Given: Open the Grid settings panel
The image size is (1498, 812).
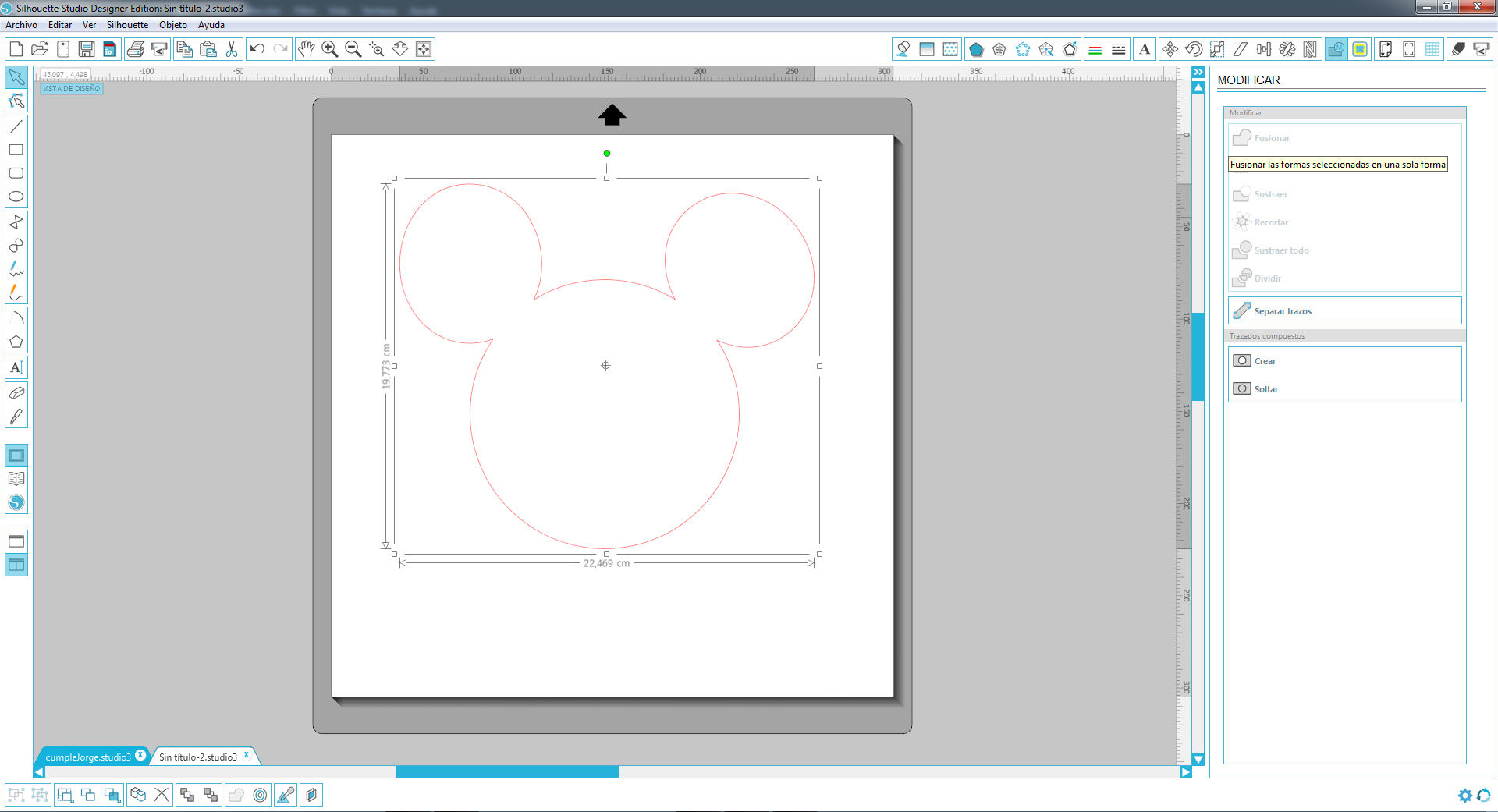Looking at the screenshot, I should pos(1432,49).
